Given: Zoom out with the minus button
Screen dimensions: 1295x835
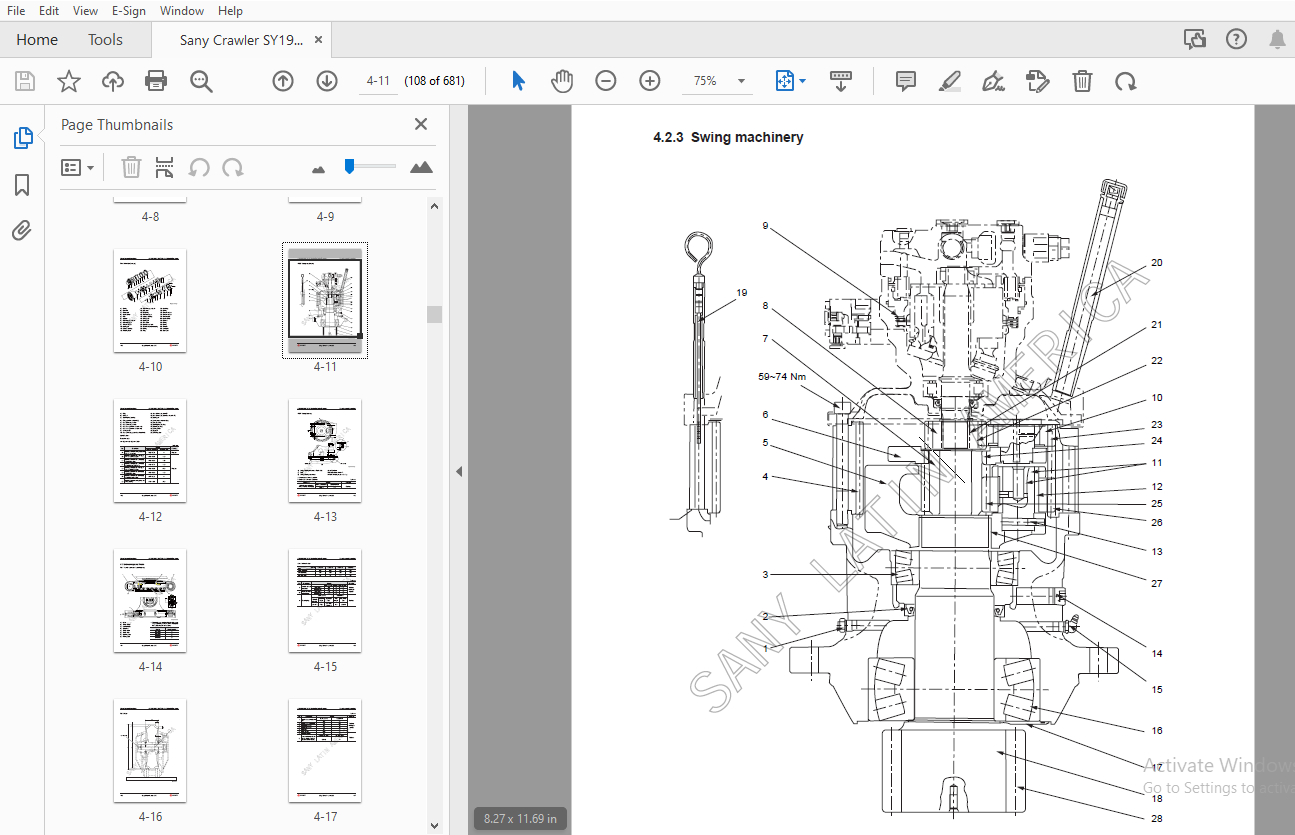Looking at the screenshot, I should [x=606, y=81].
